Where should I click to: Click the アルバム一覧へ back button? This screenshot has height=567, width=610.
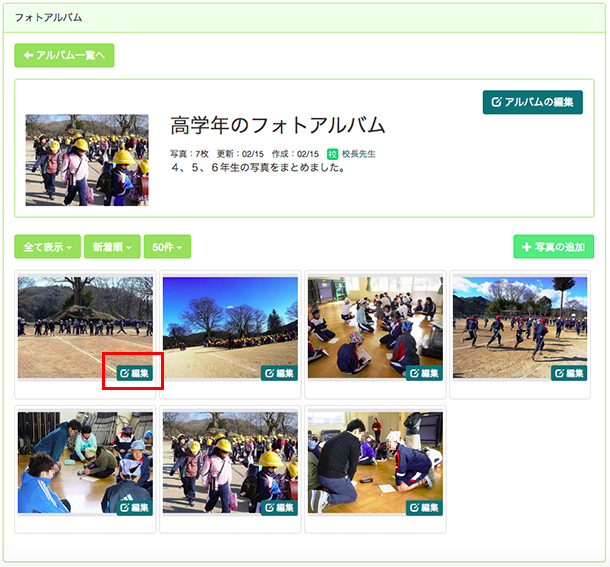(64, 55)
